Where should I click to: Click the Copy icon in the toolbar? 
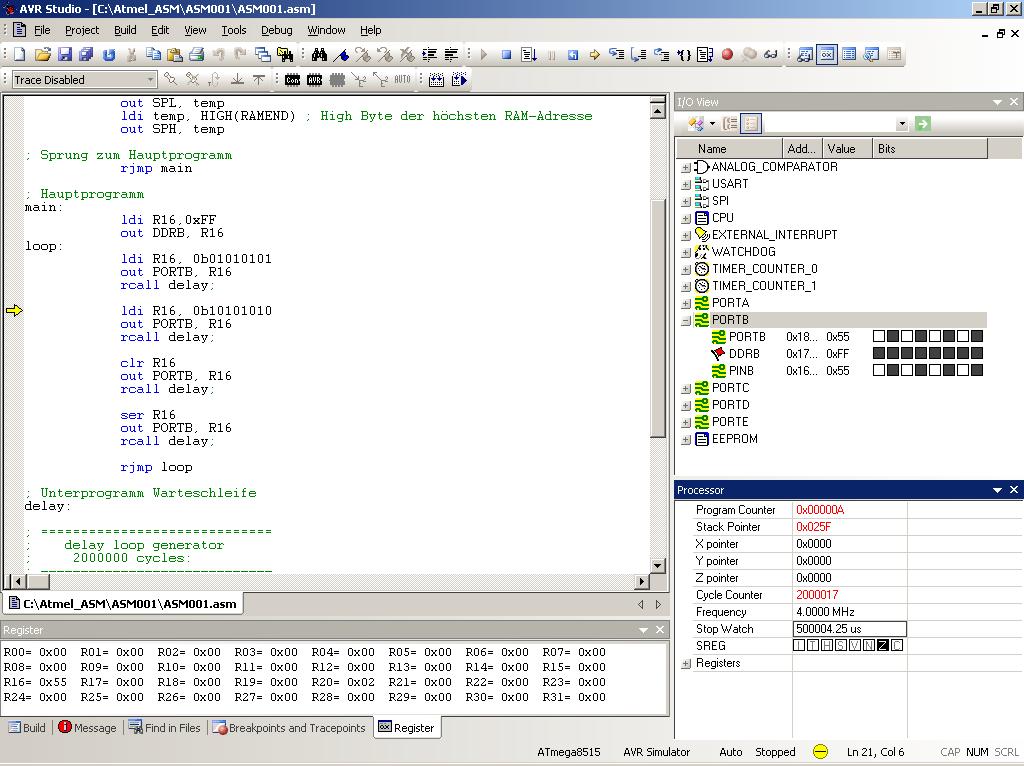[153, 54]
